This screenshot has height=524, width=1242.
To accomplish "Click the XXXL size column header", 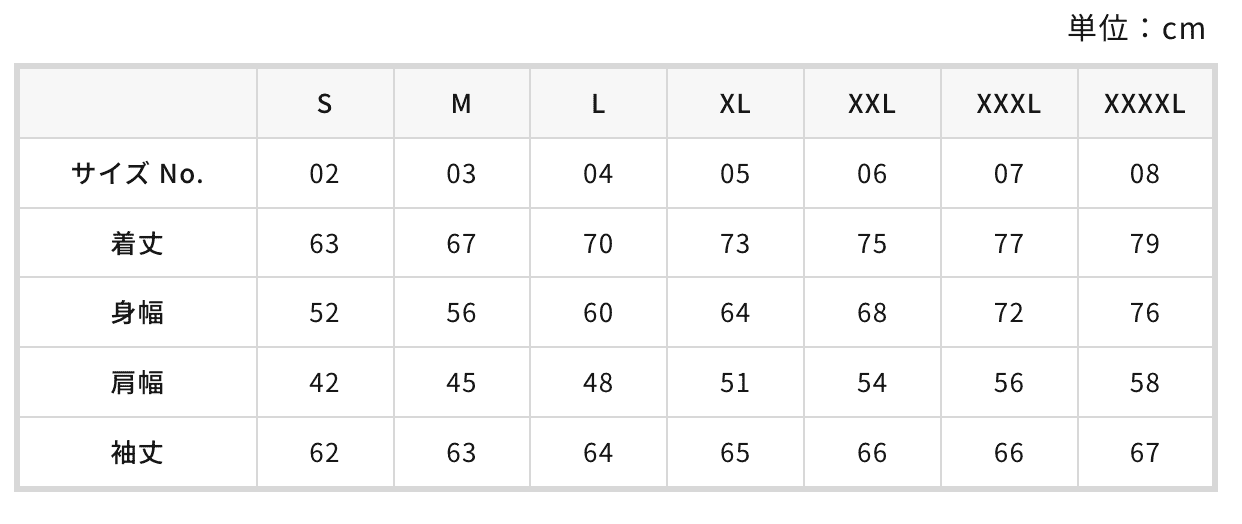I will click(x=1008, y=104).
